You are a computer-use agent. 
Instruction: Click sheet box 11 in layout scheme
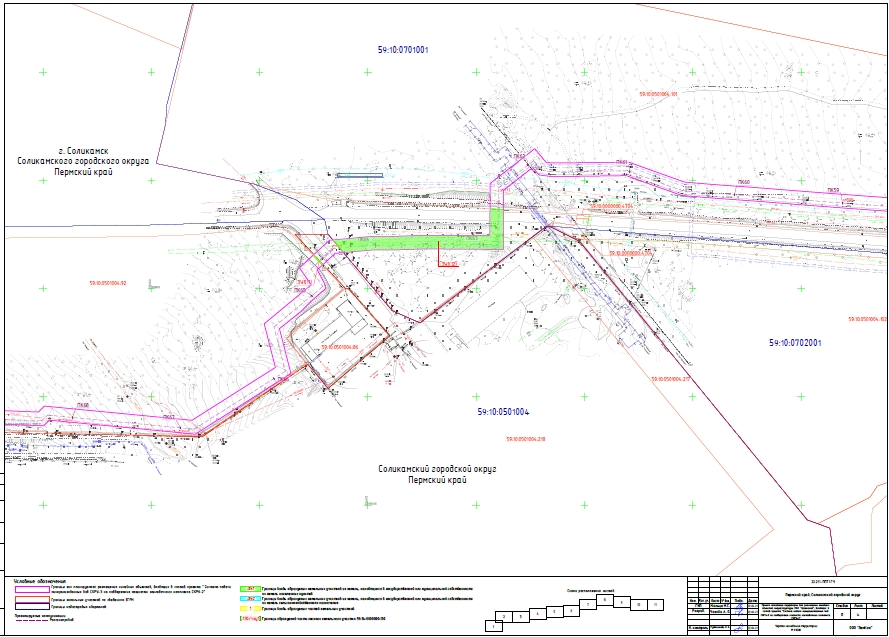655,605
